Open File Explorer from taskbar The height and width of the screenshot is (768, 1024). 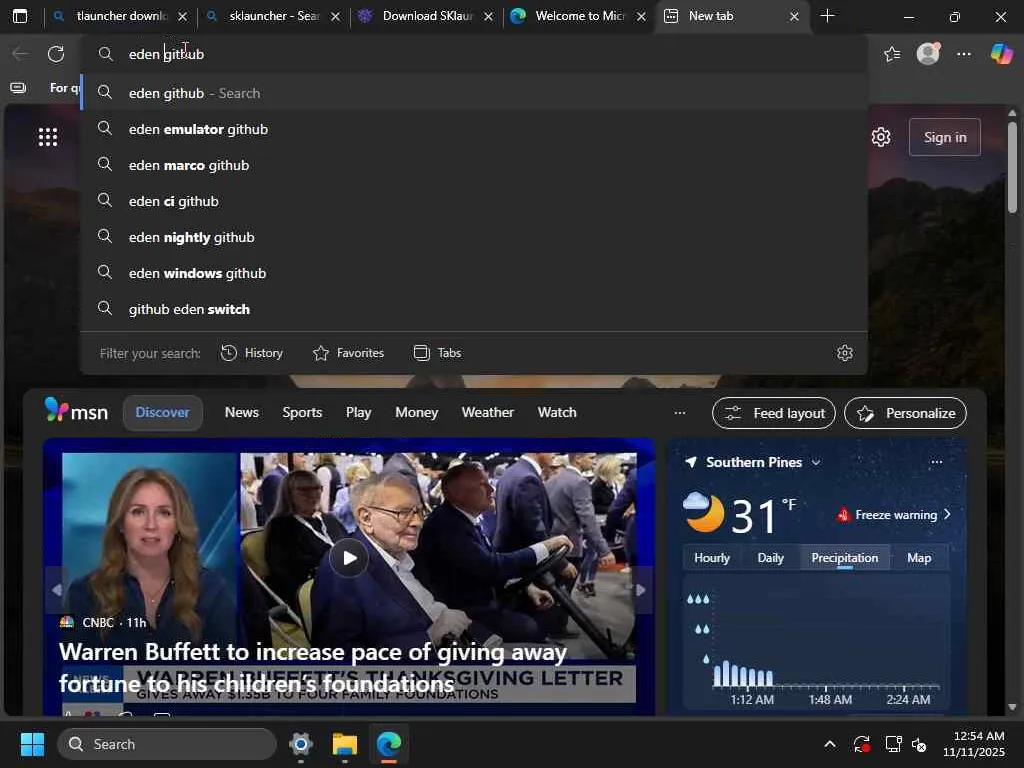pos(345,744)
